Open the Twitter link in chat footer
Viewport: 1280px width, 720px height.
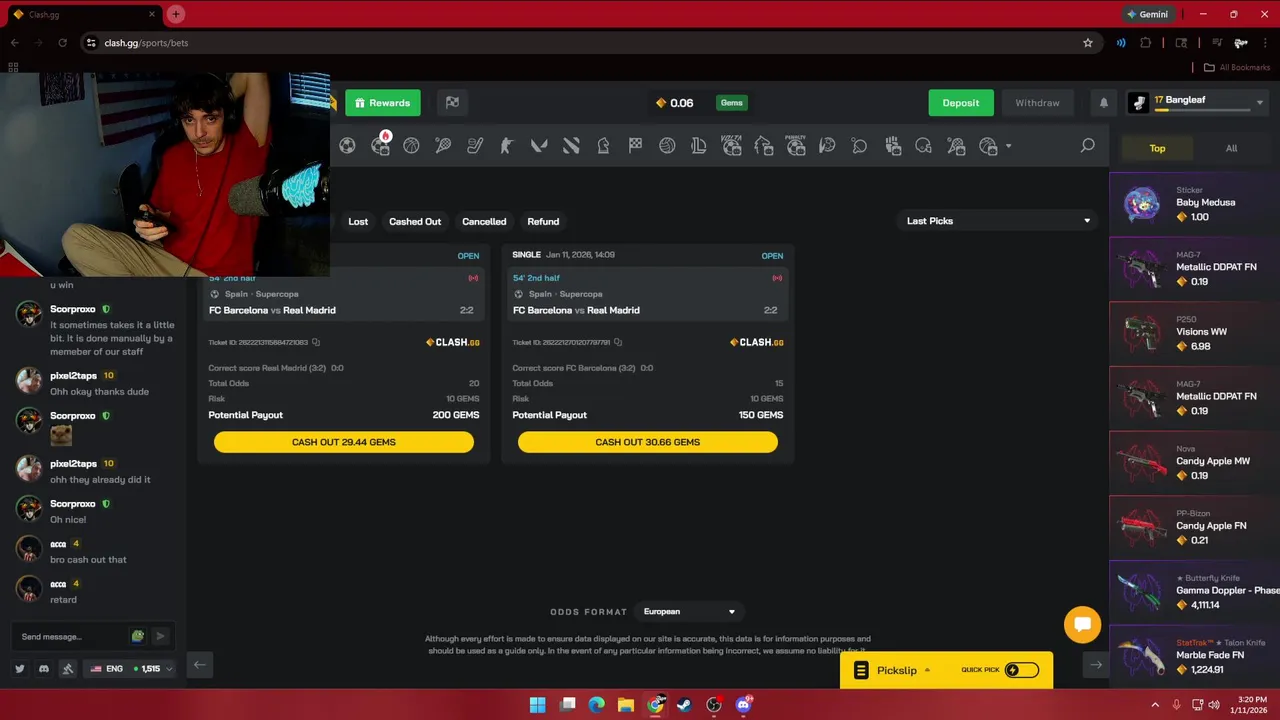click(x=20, y=669)
